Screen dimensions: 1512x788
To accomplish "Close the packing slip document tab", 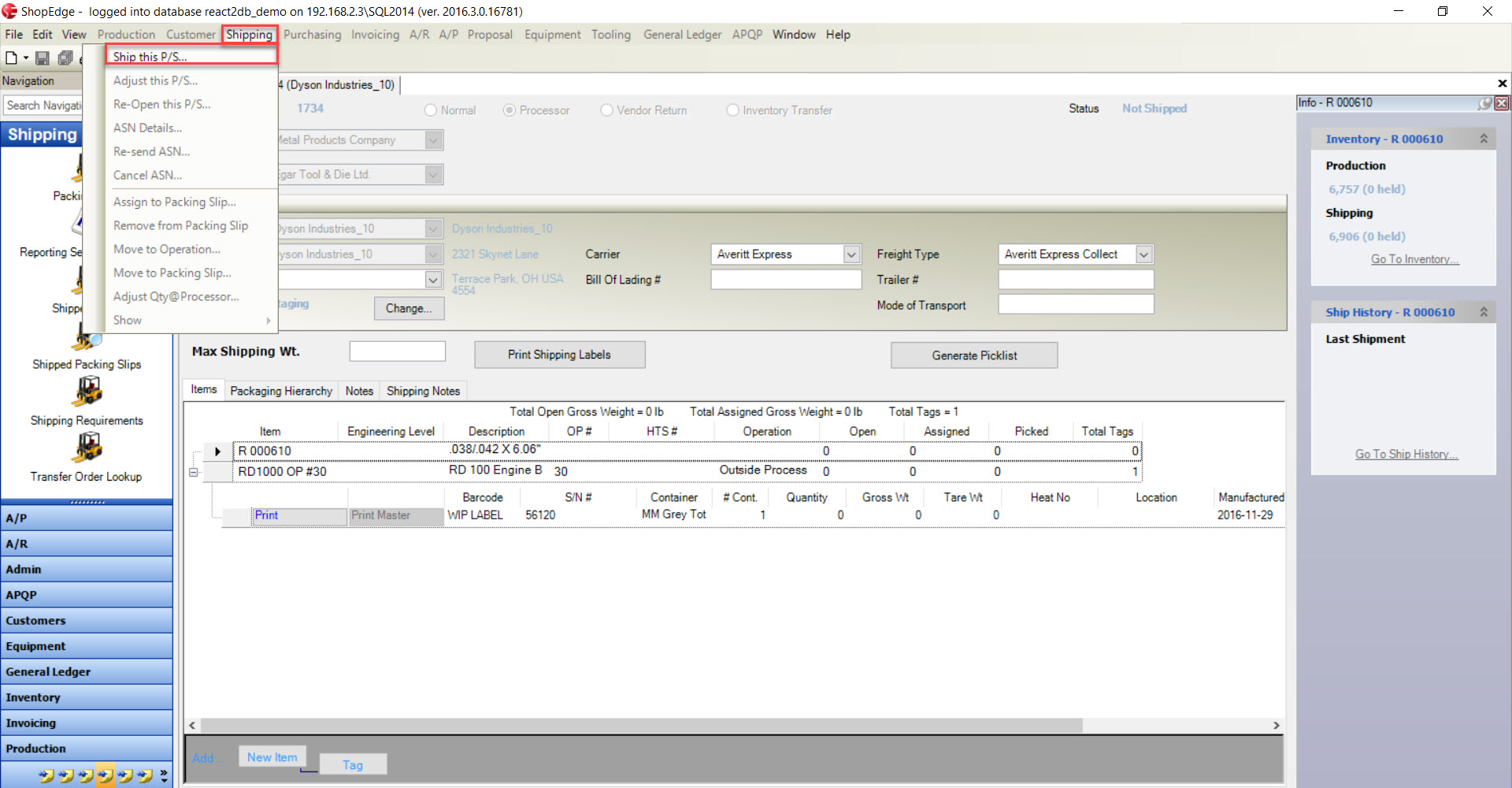I will tap(1502, 84).
